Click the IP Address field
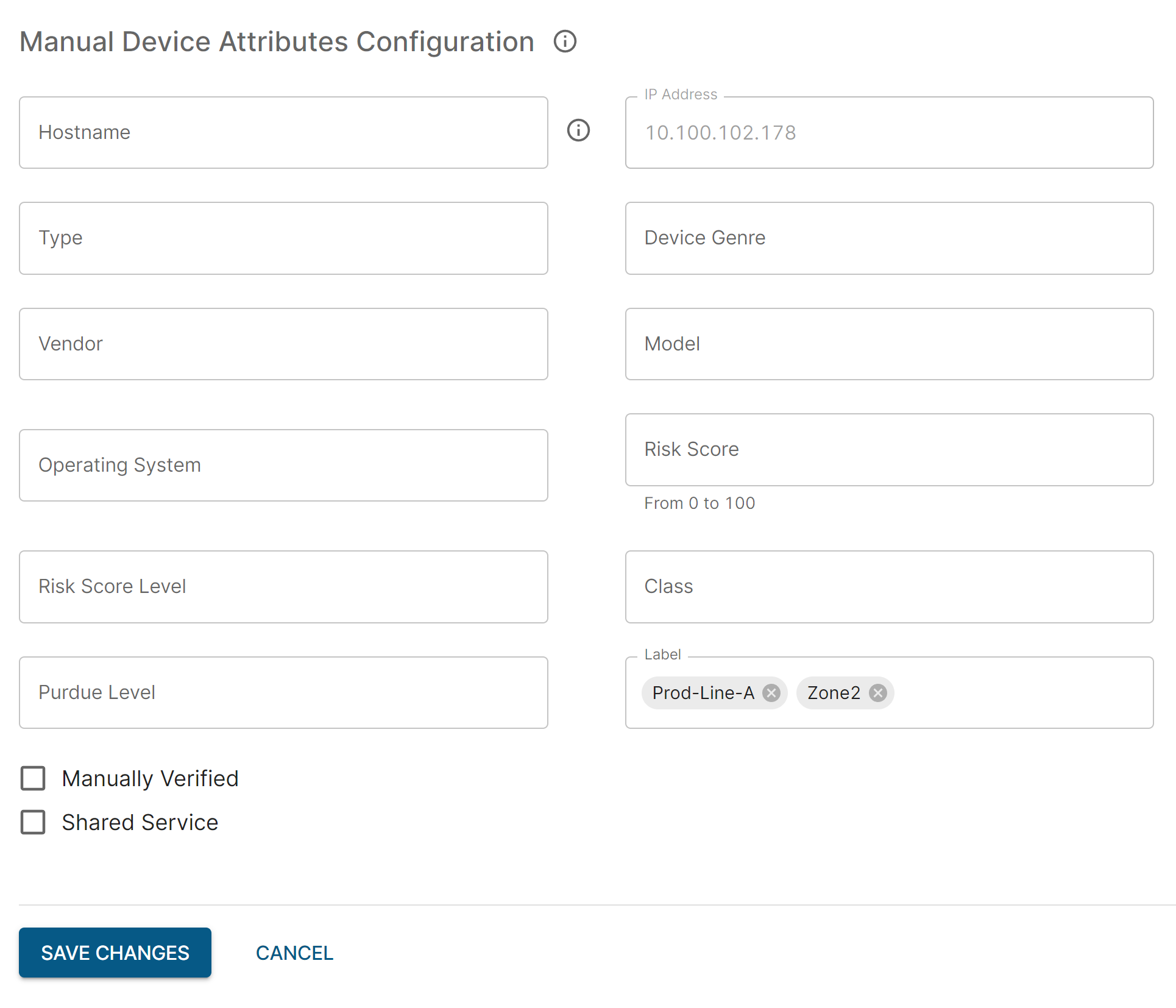The height and width of the screenshot is (1008, 1176). pyautogui.click(x=889, y=132)
